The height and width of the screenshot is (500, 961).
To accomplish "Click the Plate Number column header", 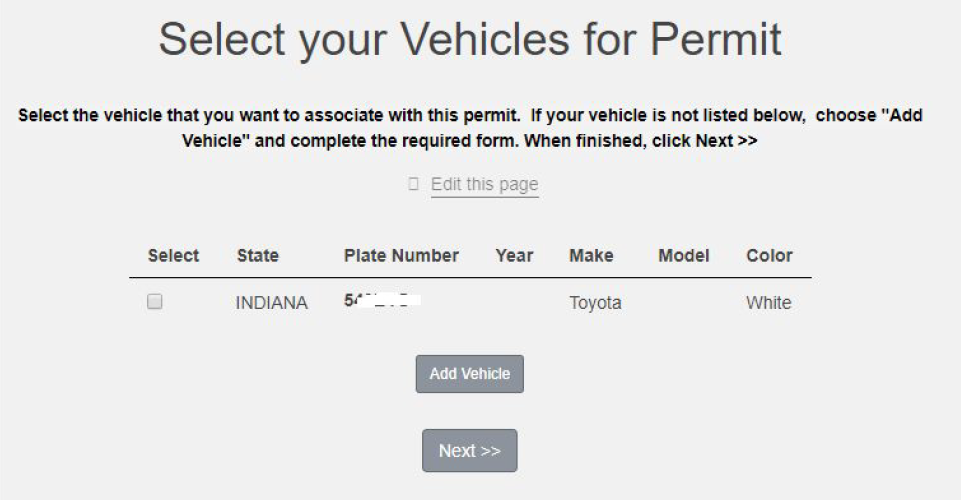I will pyautogui.click(x=401, y=256).
